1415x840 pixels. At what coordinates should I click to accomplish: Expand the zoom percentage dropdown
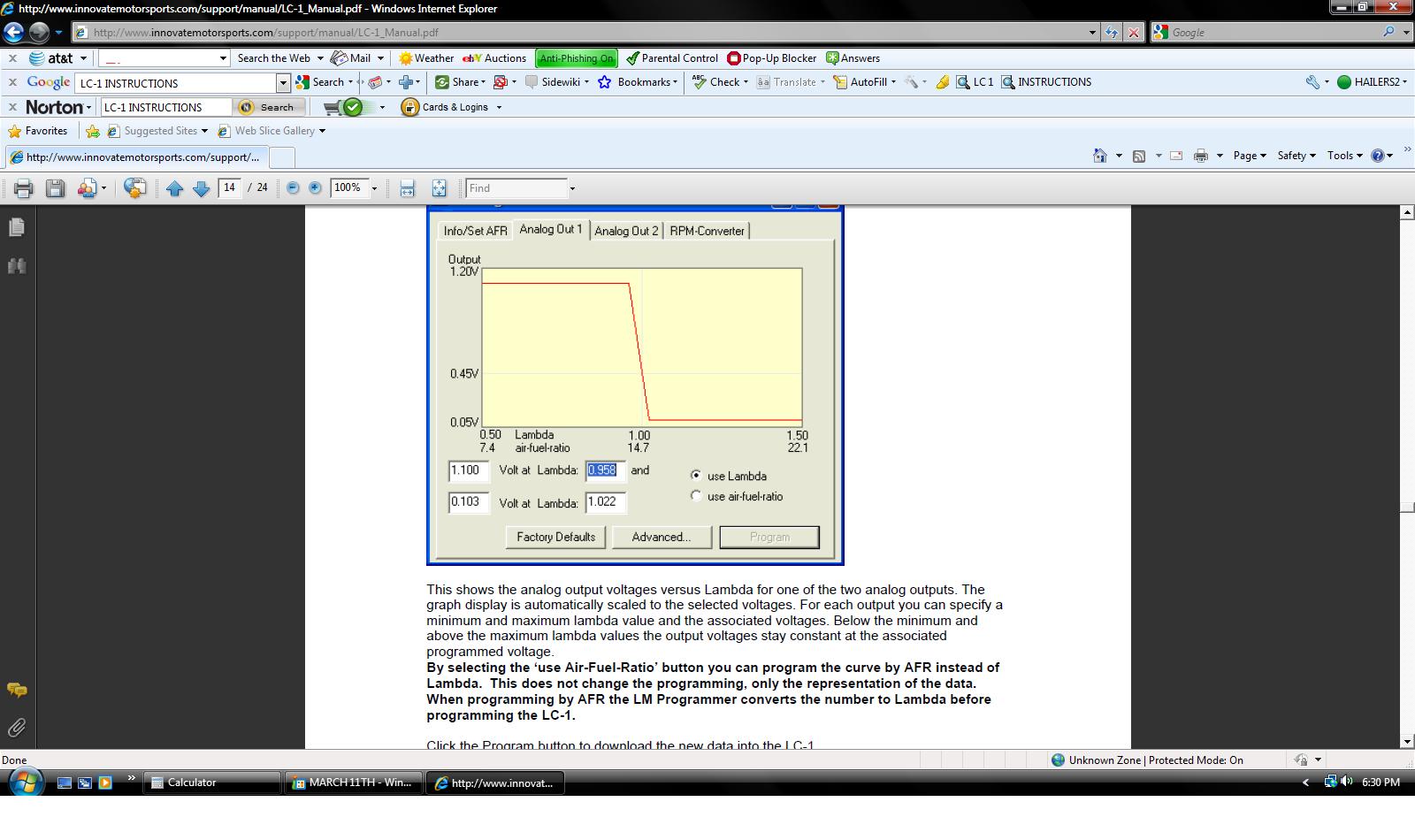click(x=374, y=188)
